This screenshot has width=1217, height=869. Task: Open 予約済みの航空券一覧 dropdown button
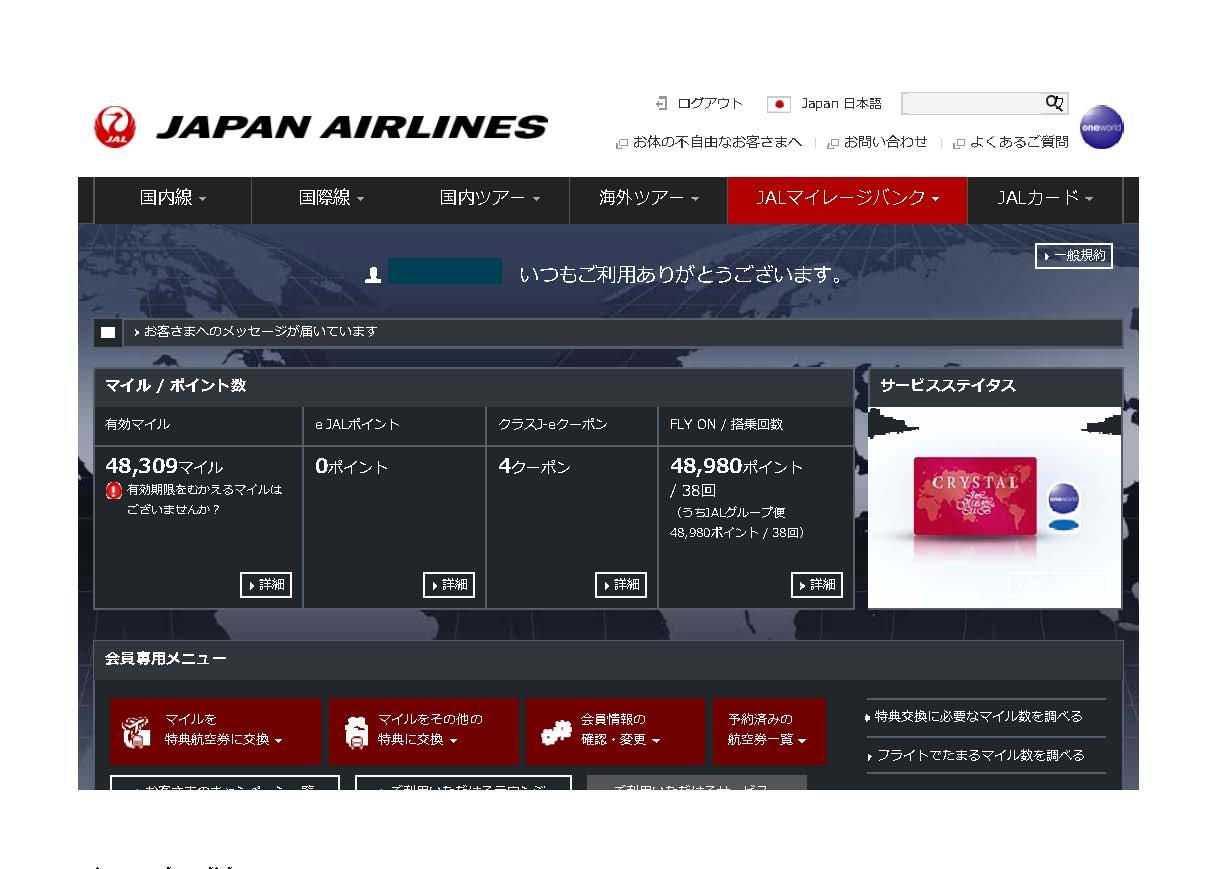pos(766,731)
